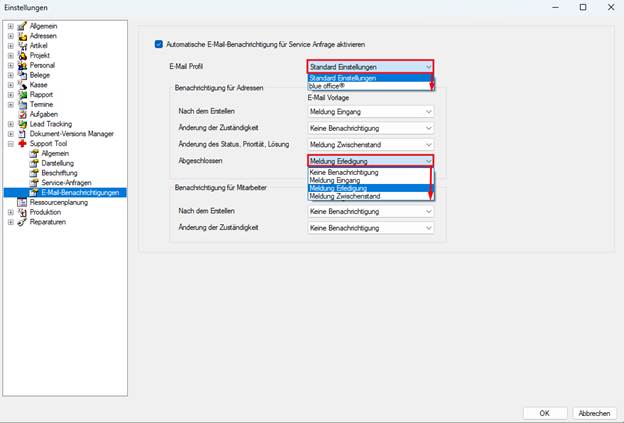Select the red cross Support Tool icon
This screenshot has width=624, height=423.
[23, 144]
